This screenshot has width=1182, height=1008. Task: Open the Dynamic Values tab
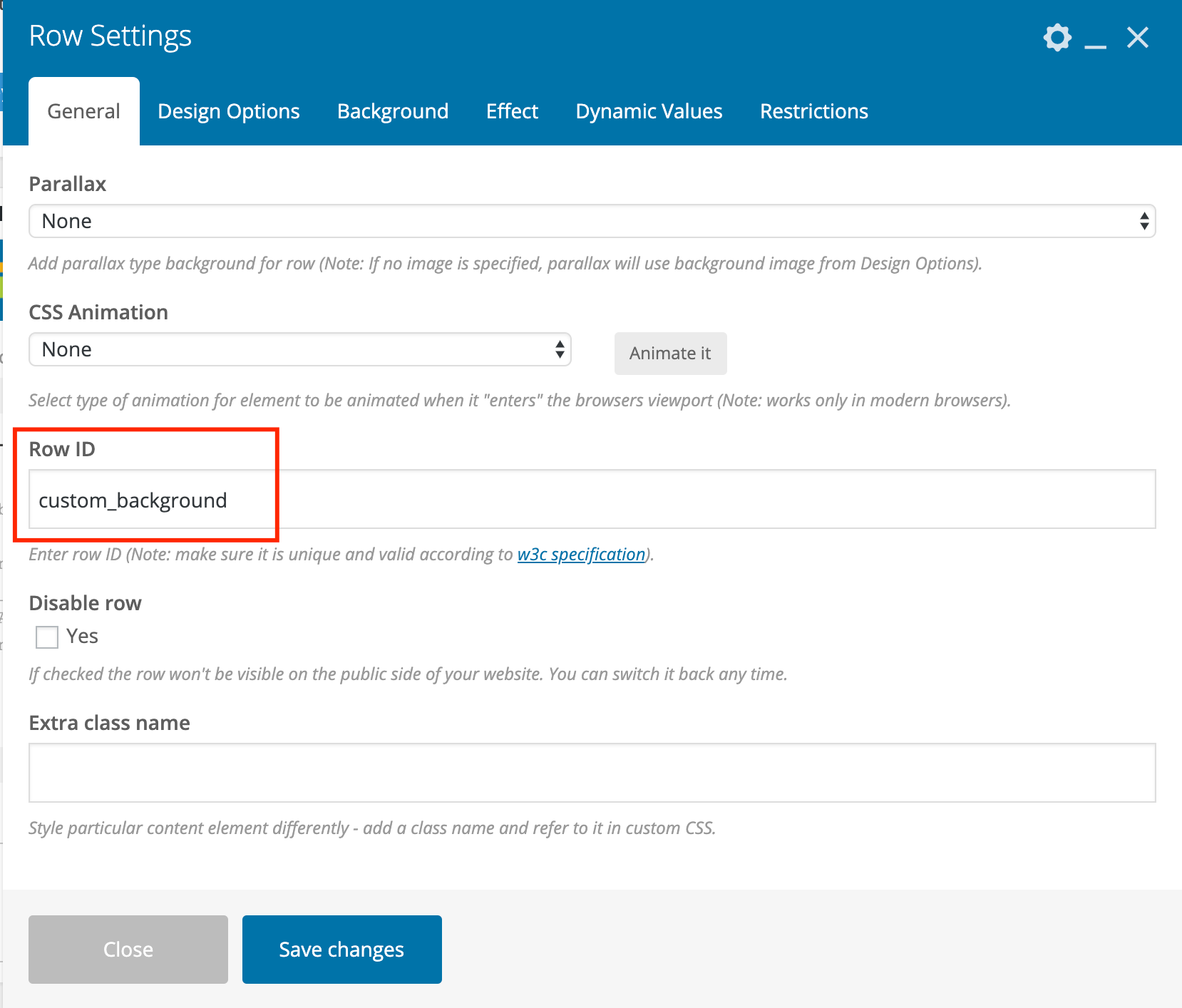(x=648, y=111)
